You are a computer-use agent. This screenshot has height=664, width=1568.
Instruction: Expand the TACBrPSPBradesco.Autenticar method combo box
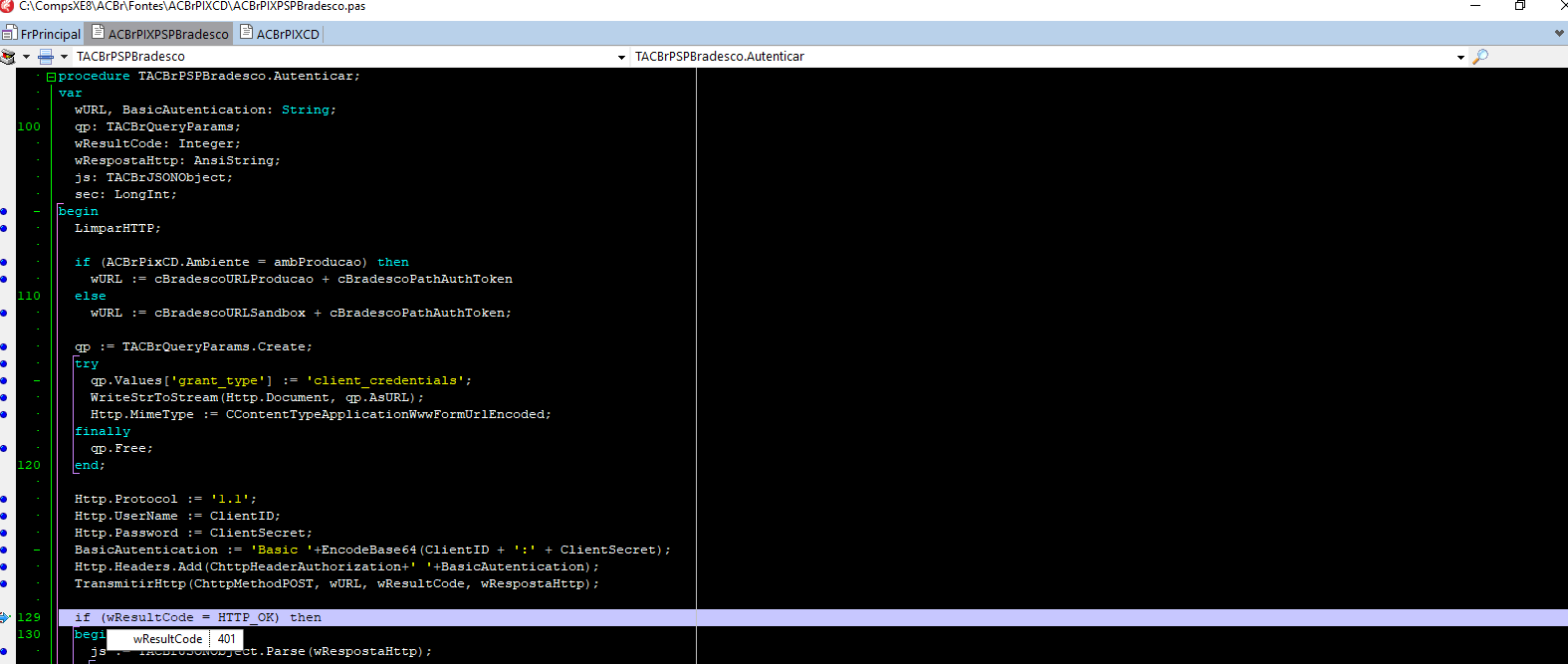(x=1460, y=57)
